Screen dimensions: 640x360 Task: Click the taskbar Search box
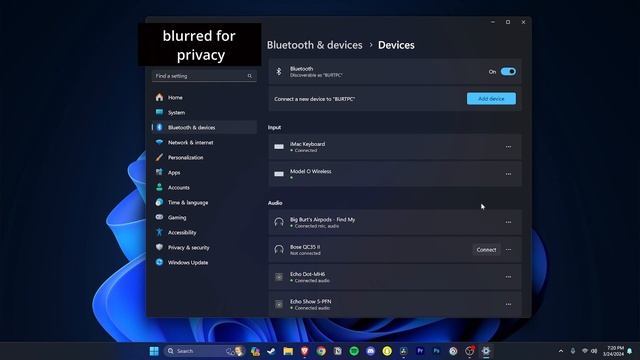(x=204, y=351)
